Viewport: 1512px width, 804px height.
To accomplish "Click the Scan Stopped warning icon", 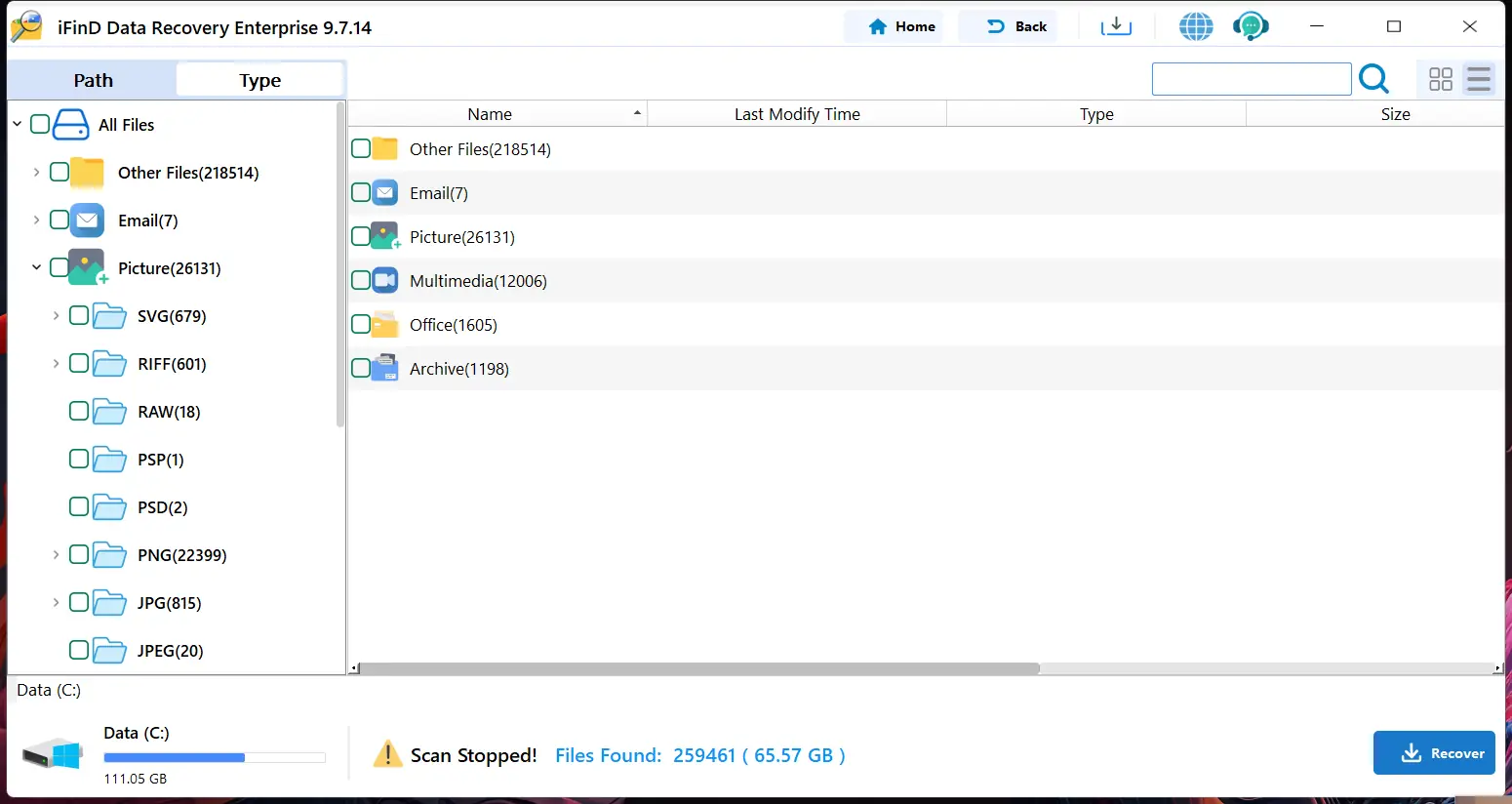I will tap(387, 754).
